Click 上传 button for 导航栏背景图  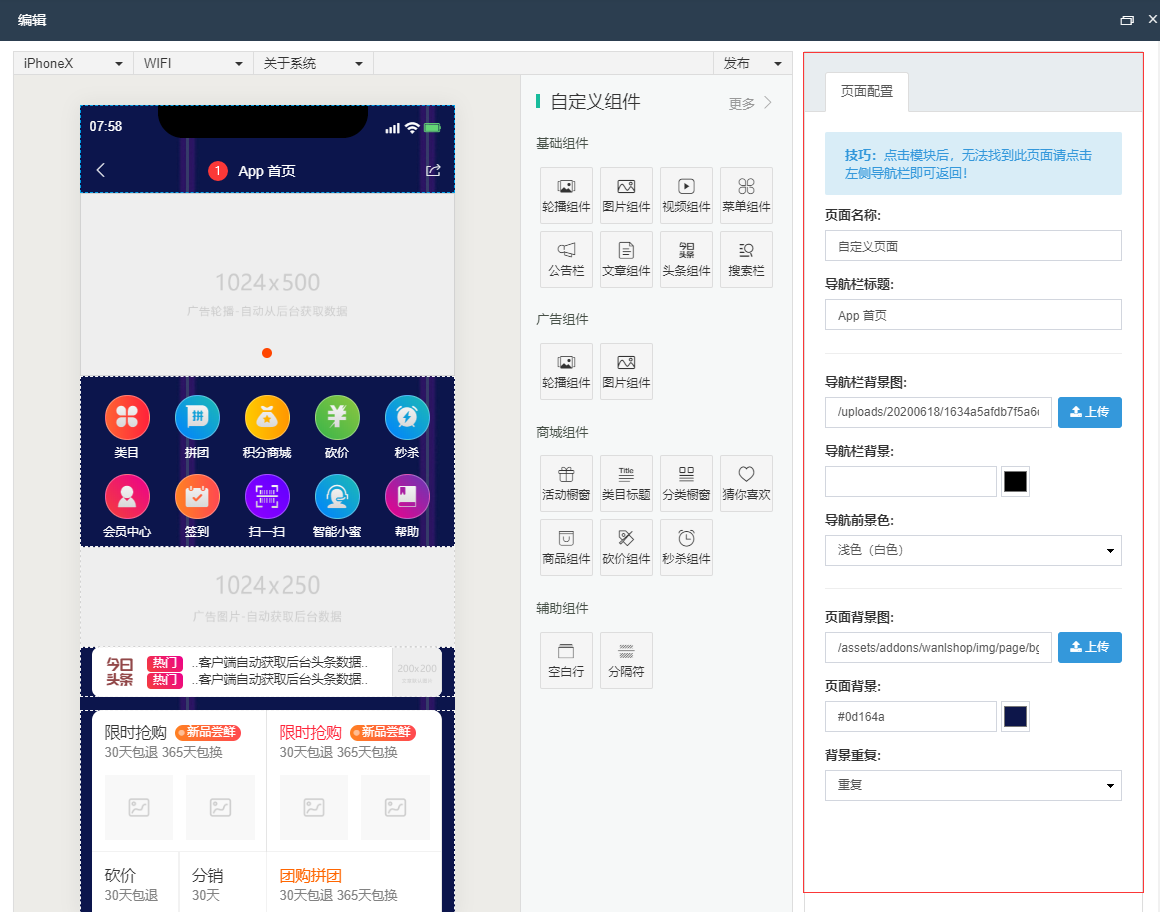pyautogui.click(x=1089, y=412)
